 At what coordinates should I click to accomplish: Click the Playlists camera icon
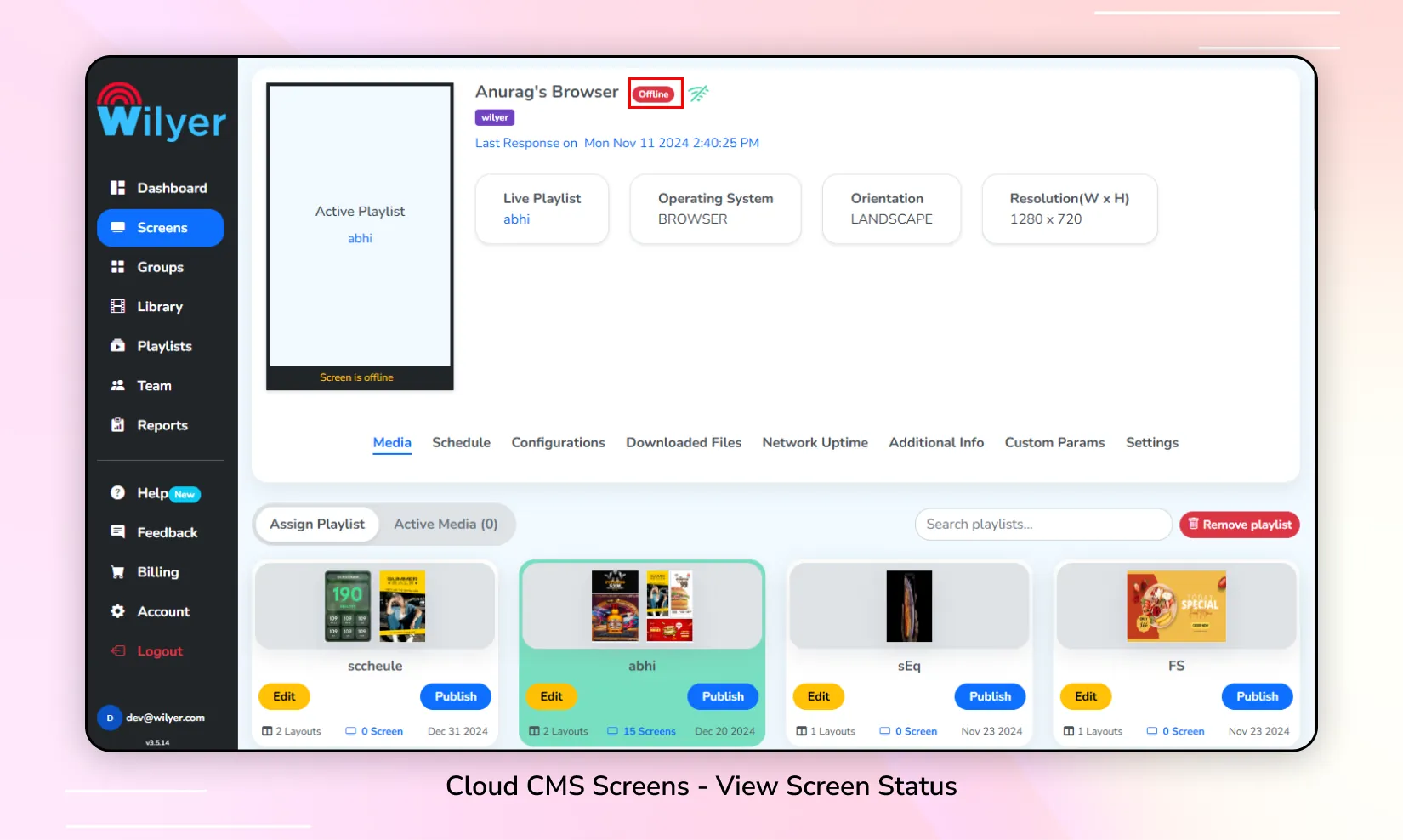pyautogui.click(x=117, y=346)
